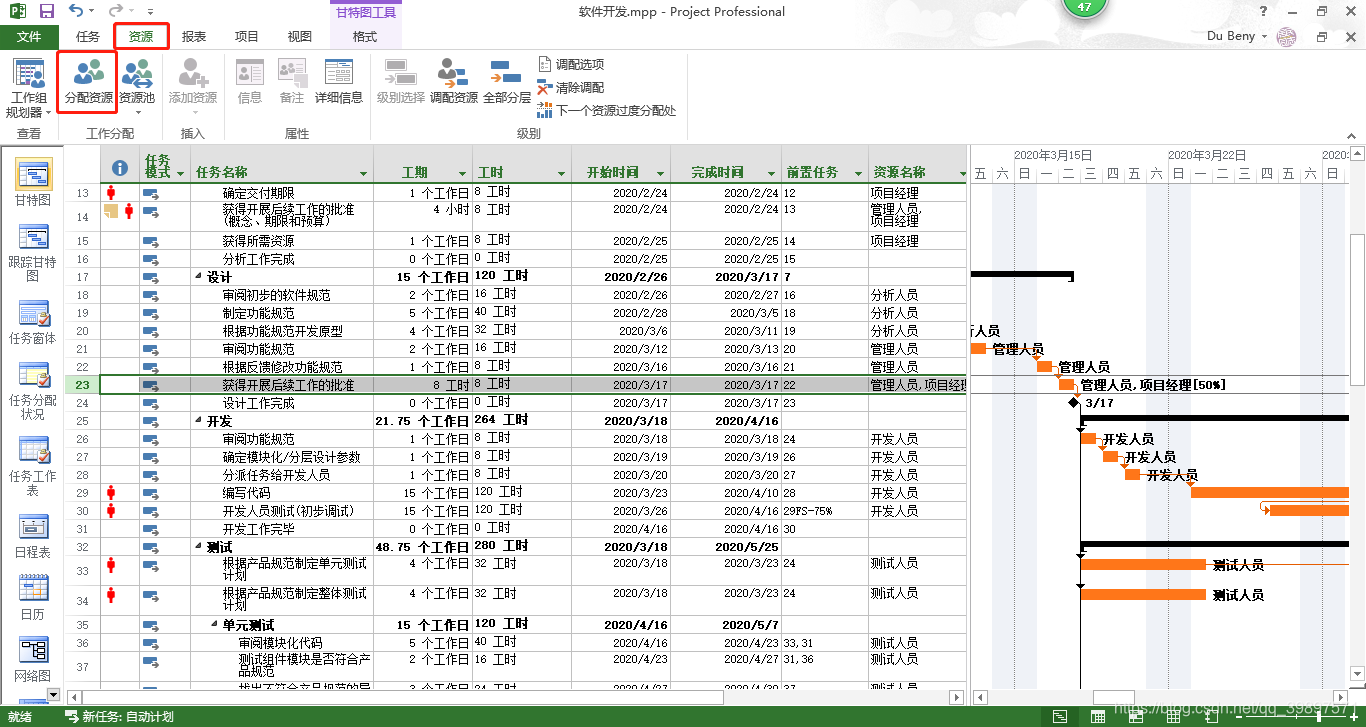Click the note indicator icon on row 14

111,210
